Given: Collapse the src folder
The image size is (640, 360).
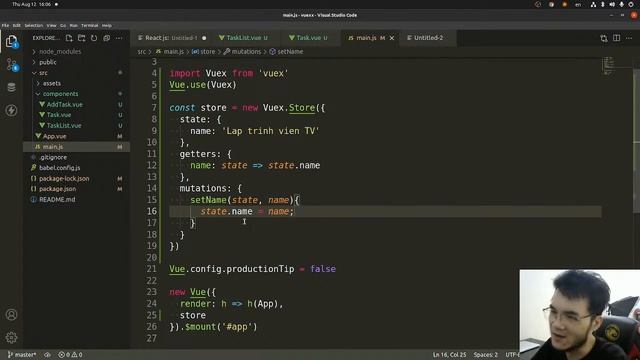Looking at the screenshot, I should (43, 73).
